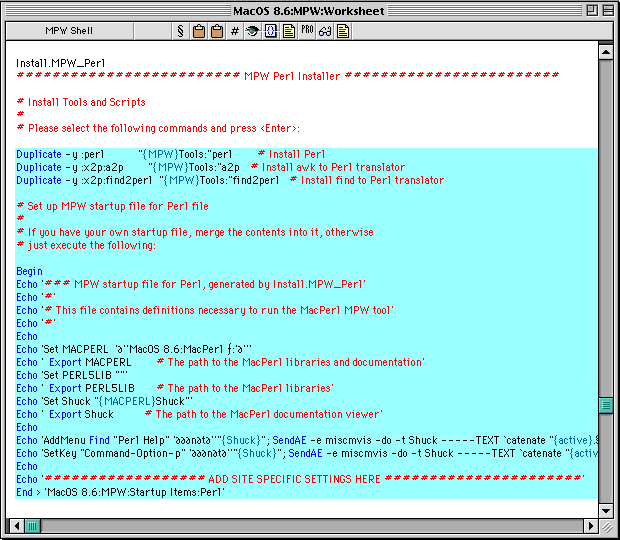Click the # comment toolbar icon
Image resolution: width=620 pixels, height=540 pixels.
[235, 31]
